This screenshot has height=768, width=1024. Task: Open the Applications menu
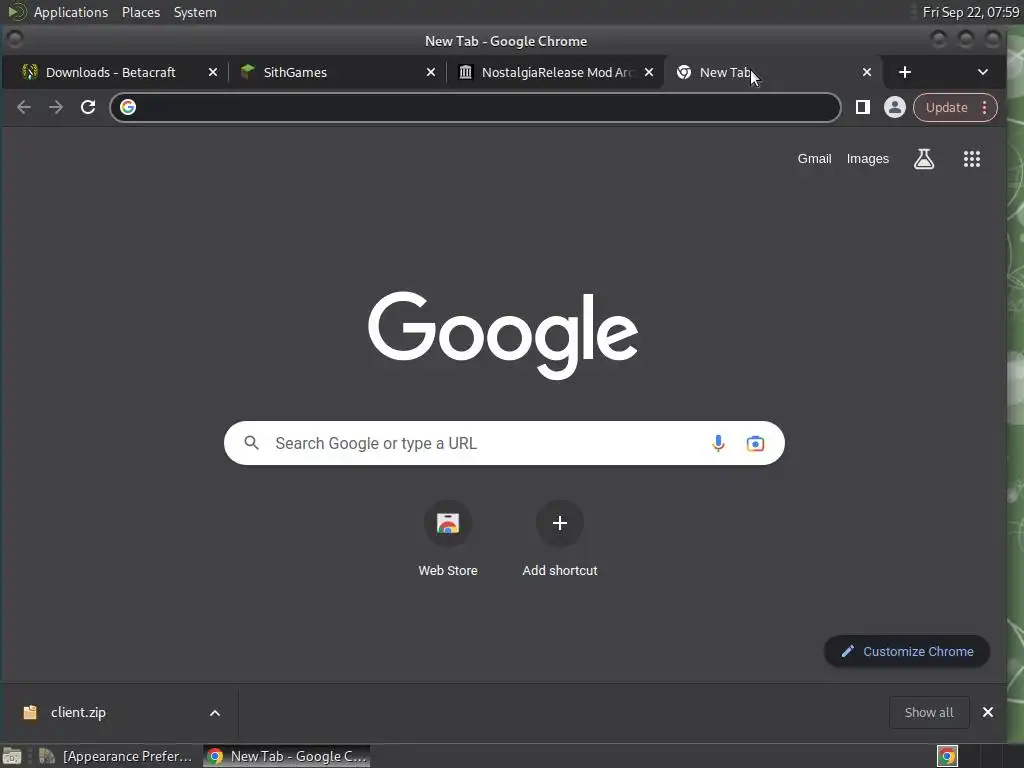click(x=71, y=12)
